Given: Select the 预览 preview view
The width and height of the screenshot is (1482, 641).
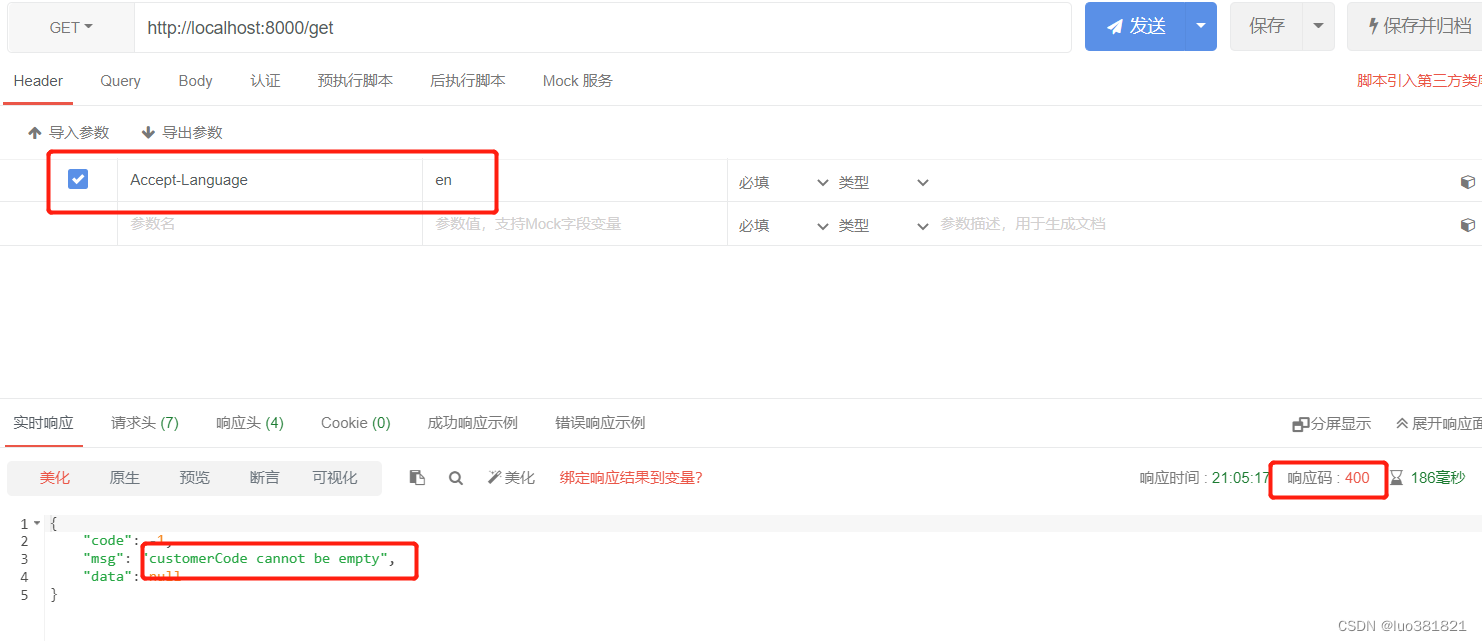Looking at the screenshot, I should [194, 478].
